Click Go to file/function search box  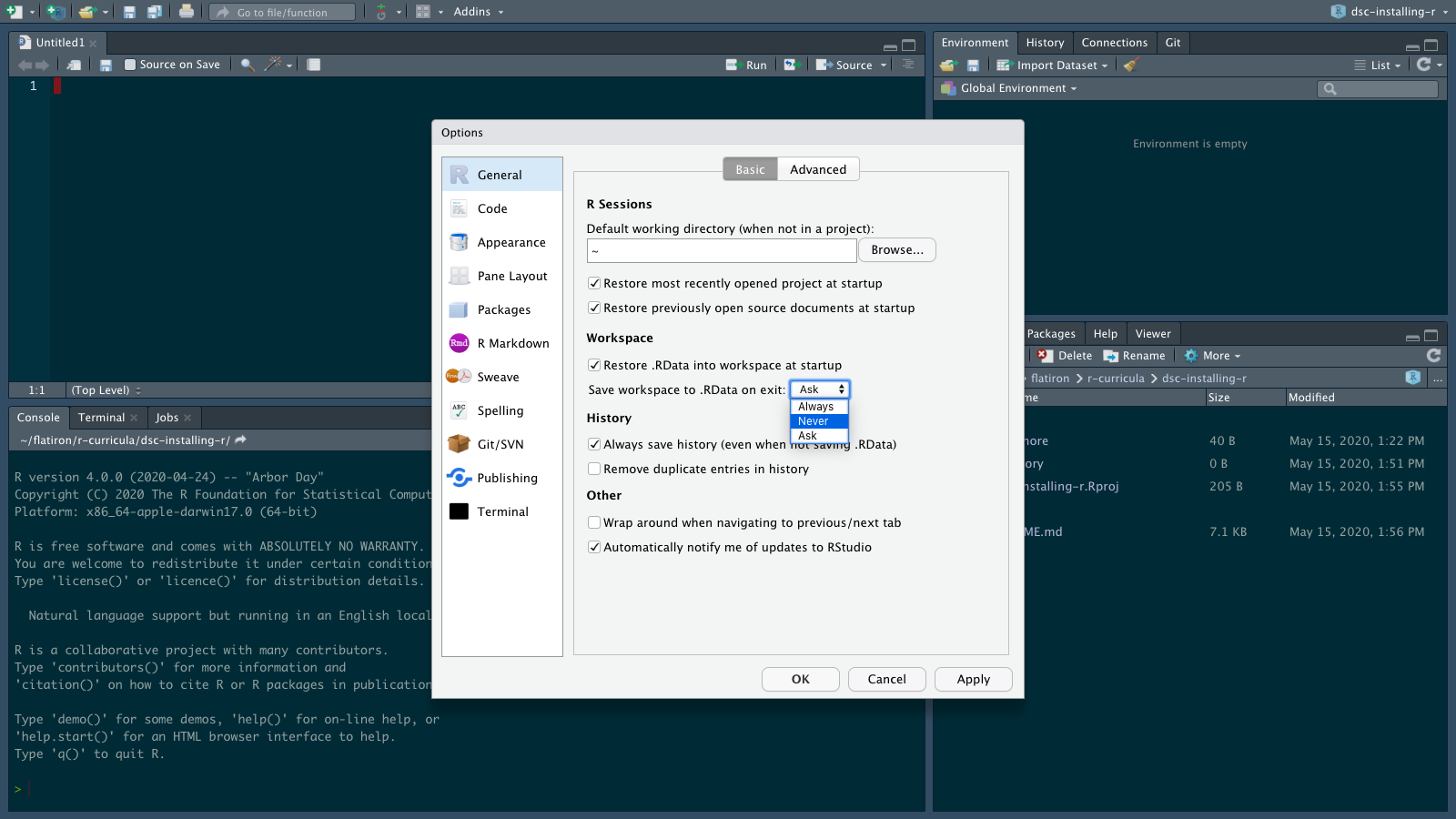coord(282,12)
